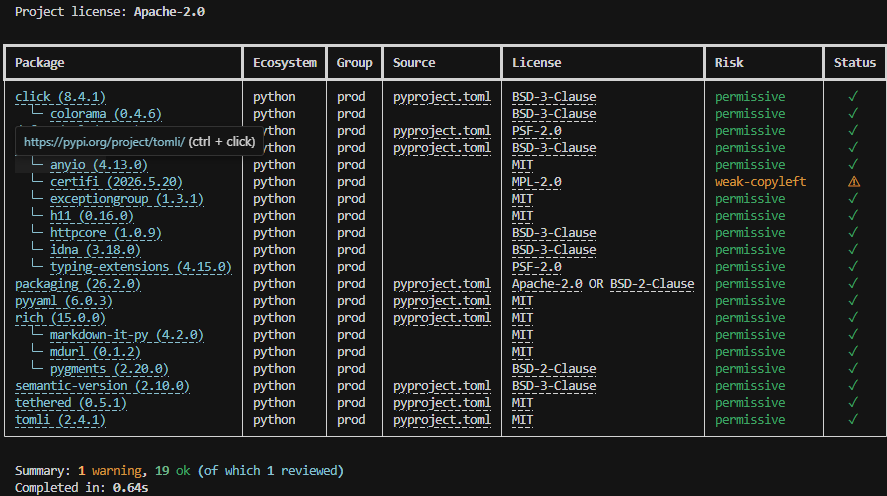Open the h11 (0.16.0) package link

click(x=92, y=215)
